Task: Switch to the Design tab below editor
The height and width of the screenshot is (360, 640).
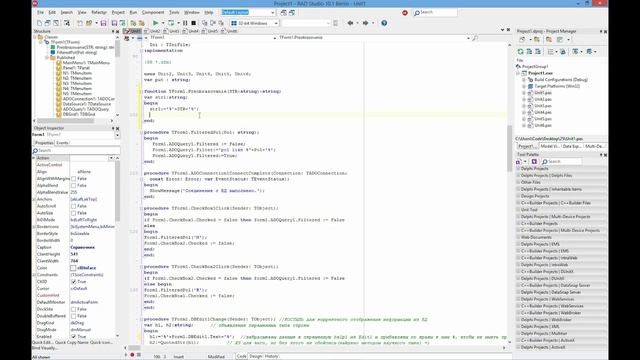Action: pyautogui.click(x=256, y=356)
